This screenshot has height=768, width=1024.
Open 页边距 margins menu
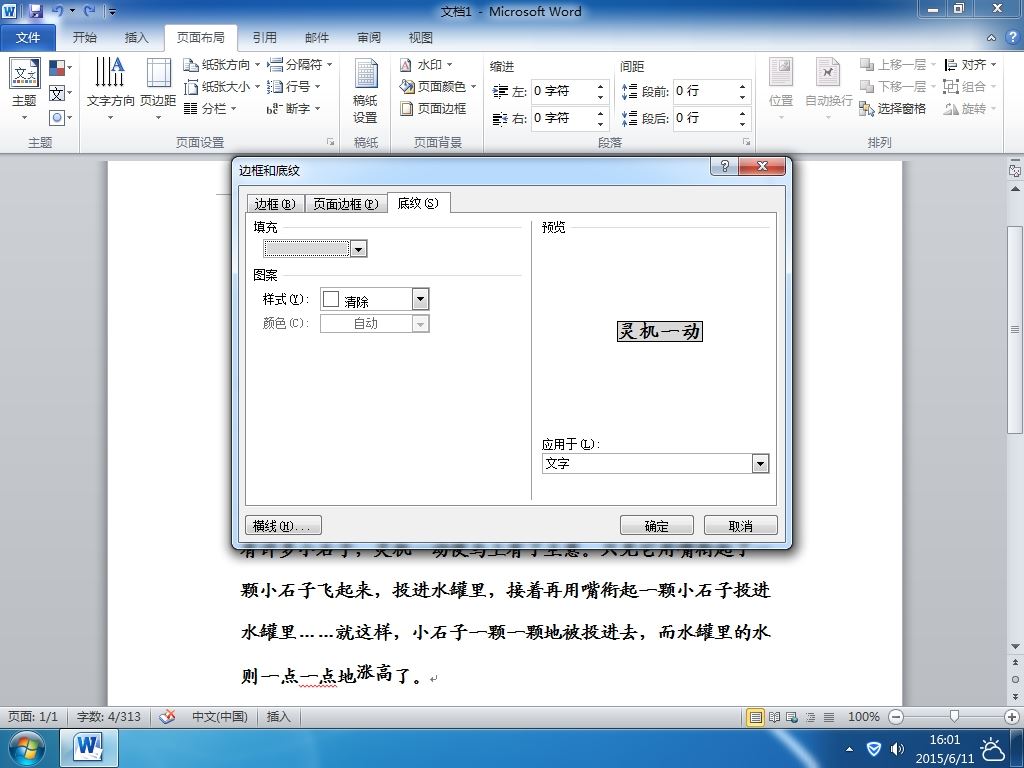click(x=158, y=90)
